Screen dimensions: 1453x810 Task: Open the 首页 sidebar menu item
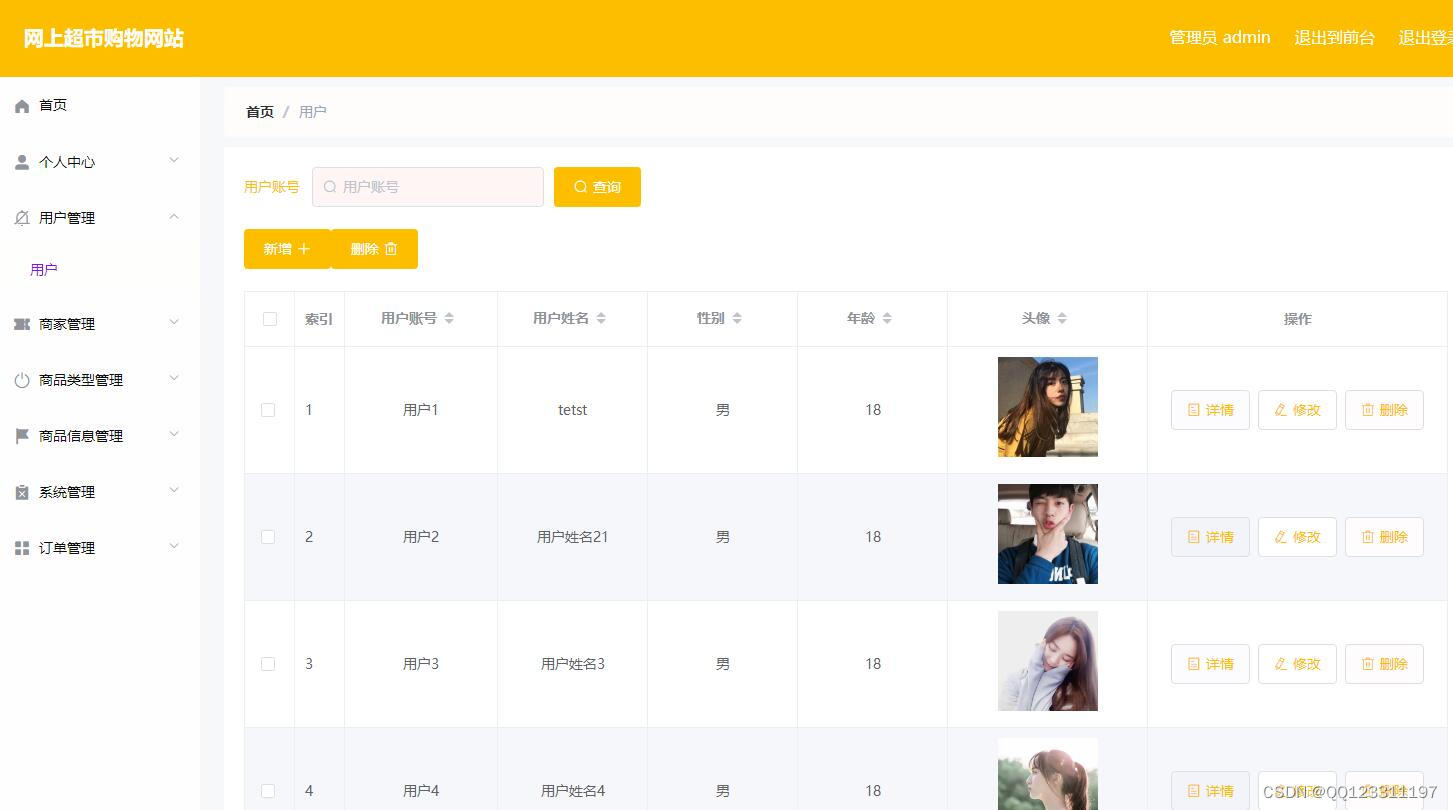click(x=100, y=105)
